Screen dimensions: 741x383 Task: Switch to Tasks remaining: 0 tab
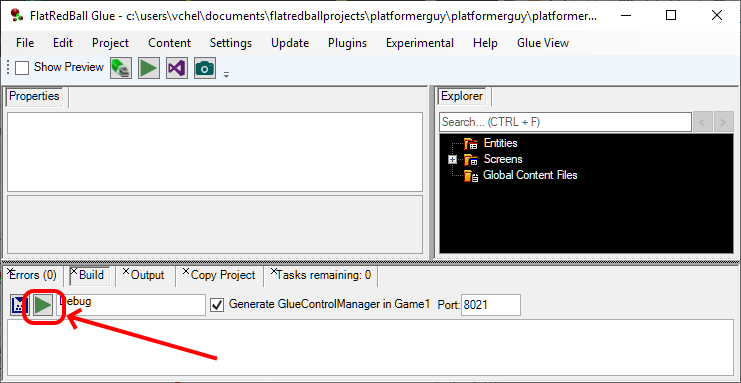[x=324, y=275]
